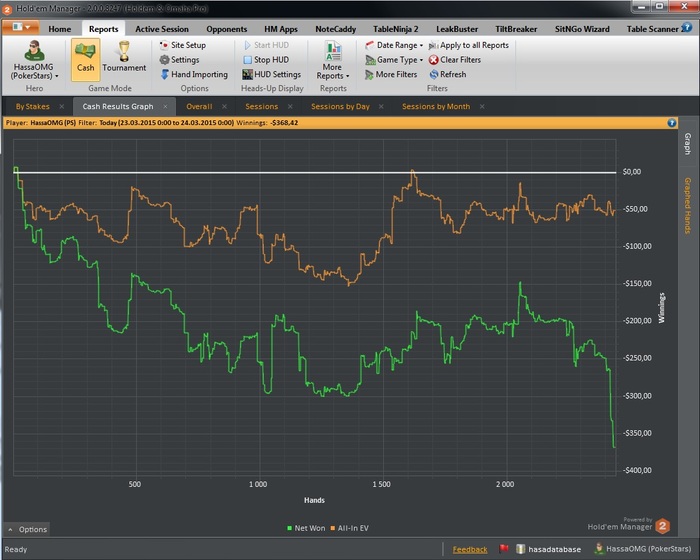700x560 pixels.
Task: Click HassaOMG (PokerStars) in status bar
Action: click(643, 549)
